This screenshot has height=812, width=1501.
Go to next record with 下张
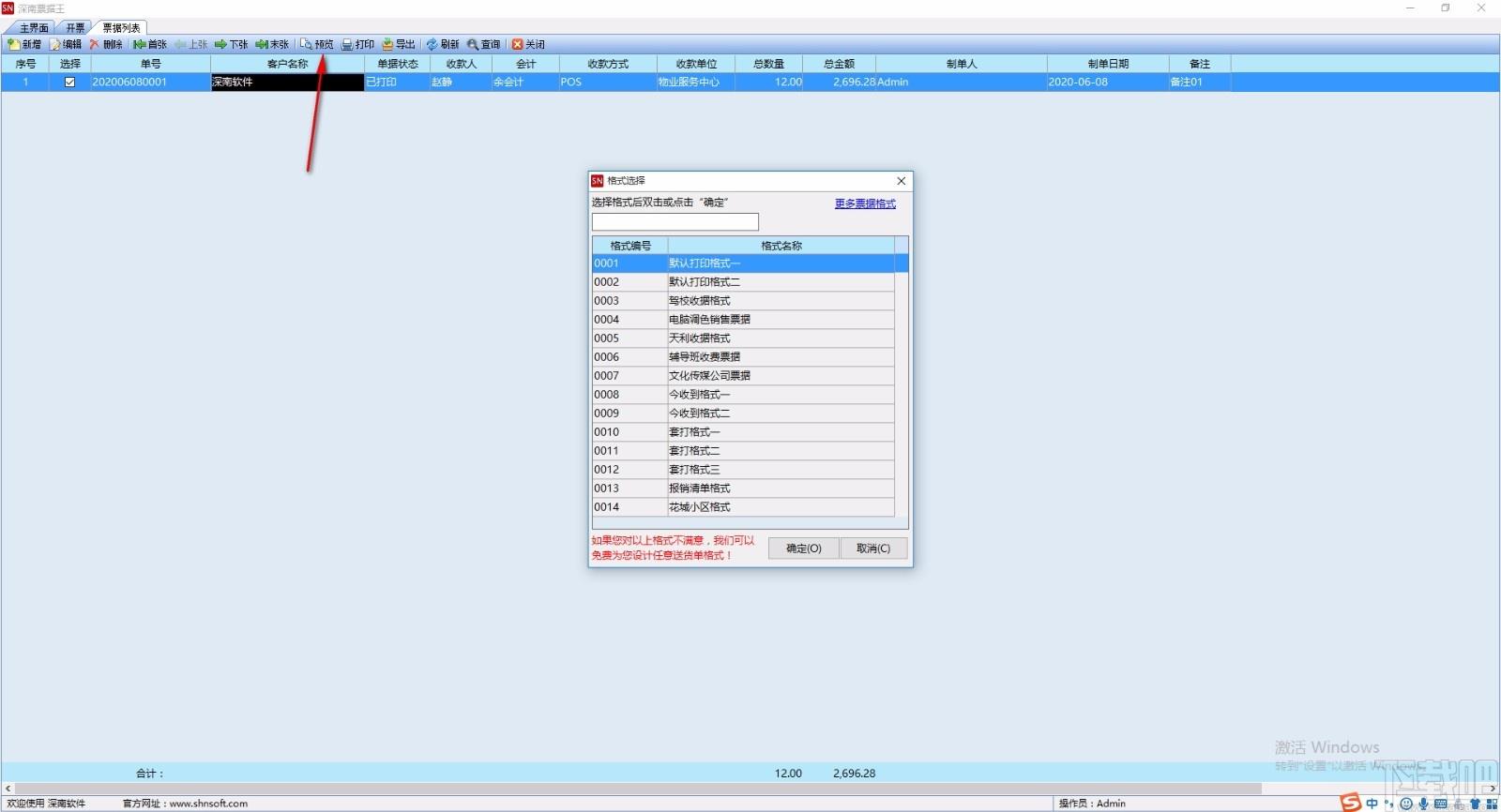[231, 44]
